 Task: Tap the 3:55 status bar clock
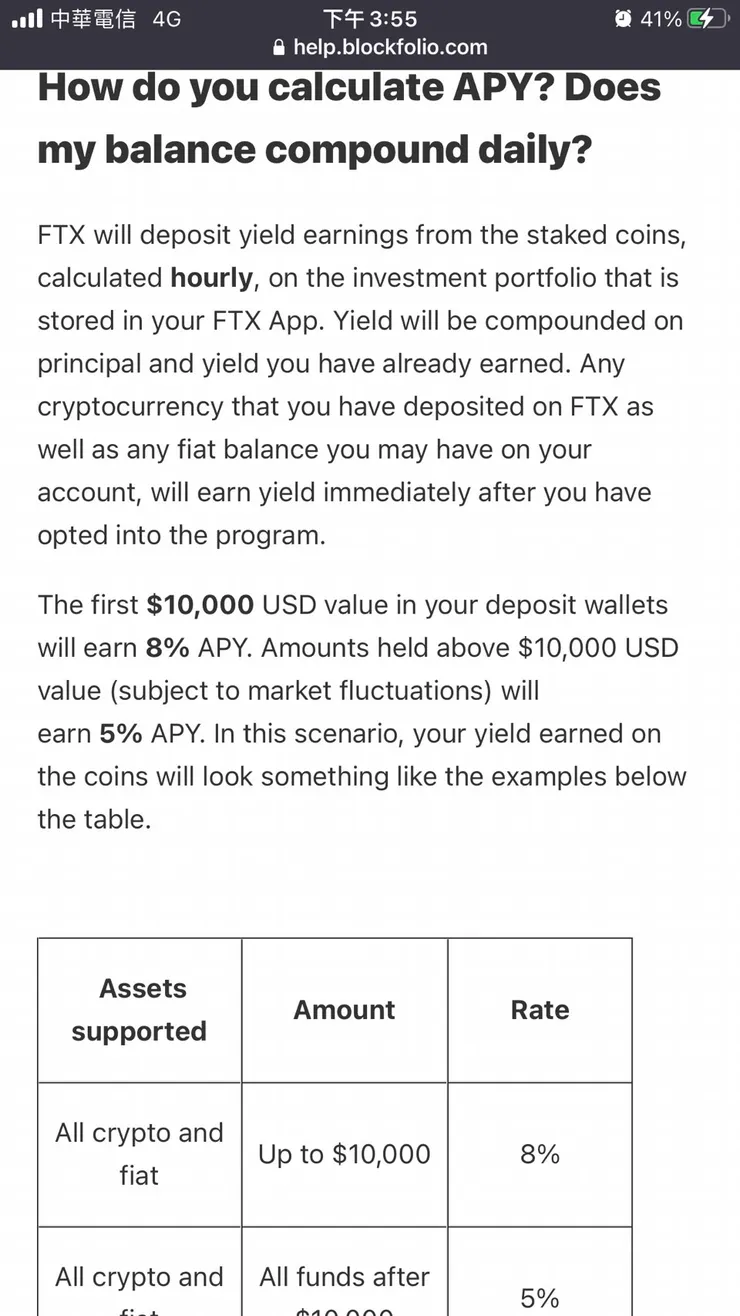[x=370, y=19]
